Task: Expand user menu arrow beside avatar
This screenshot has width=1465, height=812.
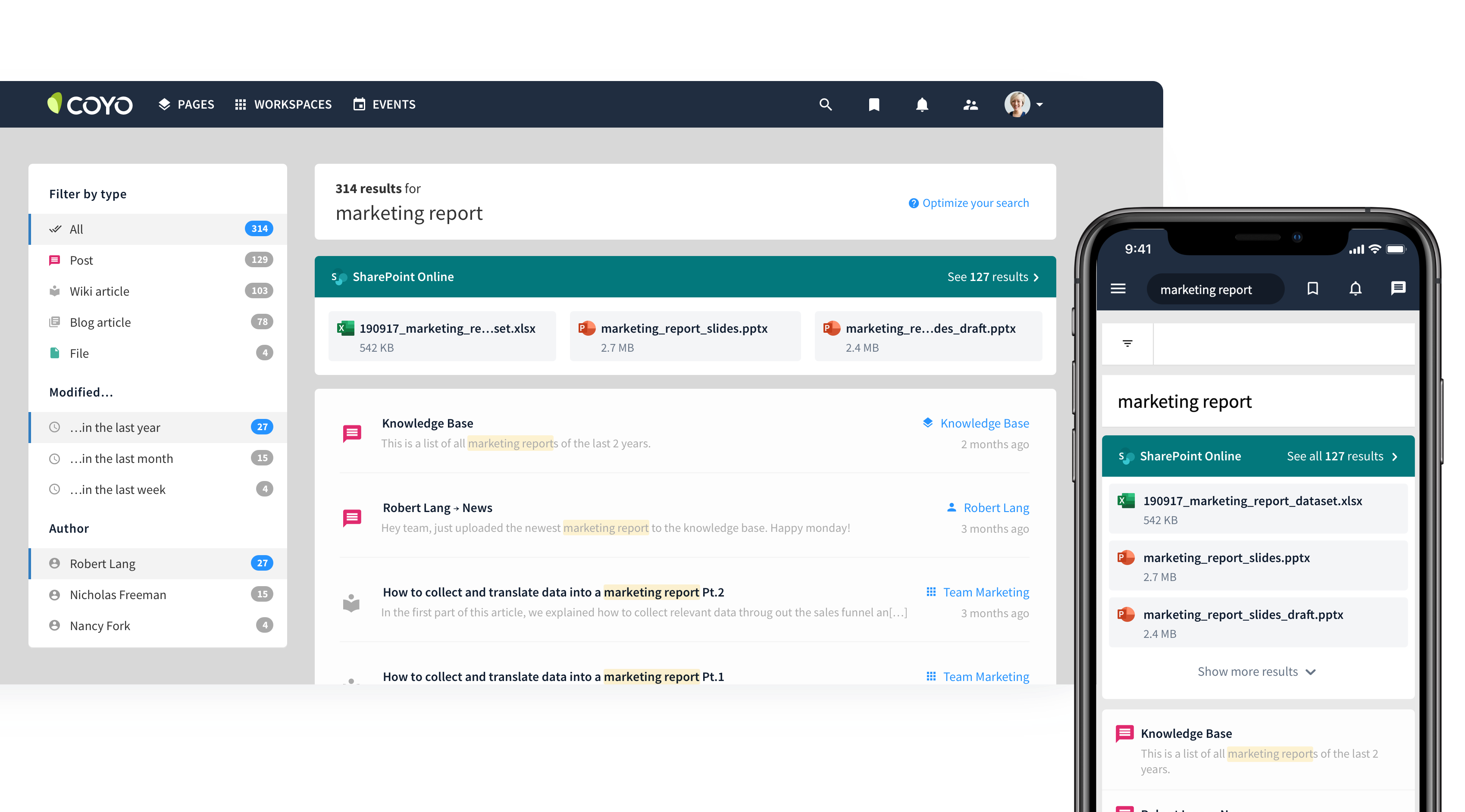Action: coord(1039,105)
